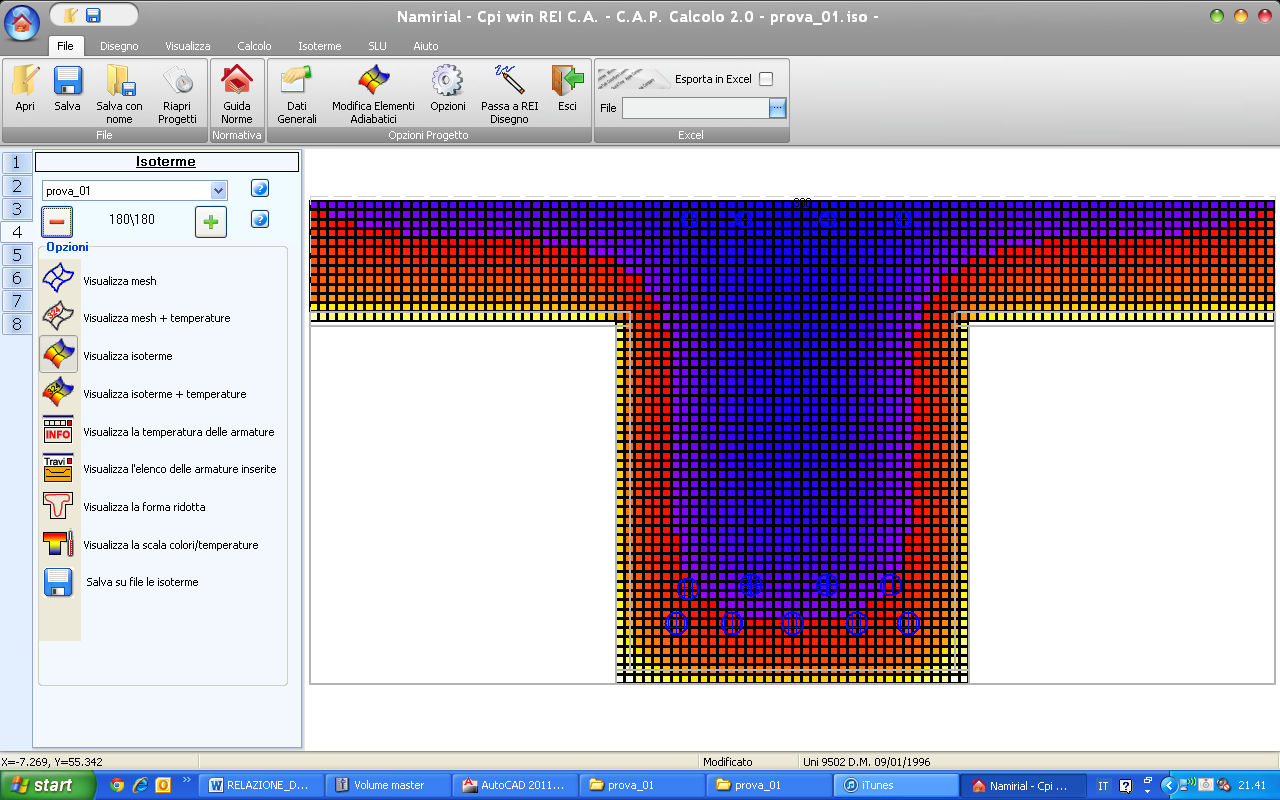Open iTunes taskbar button
Screen dimensions: 1280x800
[896, 785]
